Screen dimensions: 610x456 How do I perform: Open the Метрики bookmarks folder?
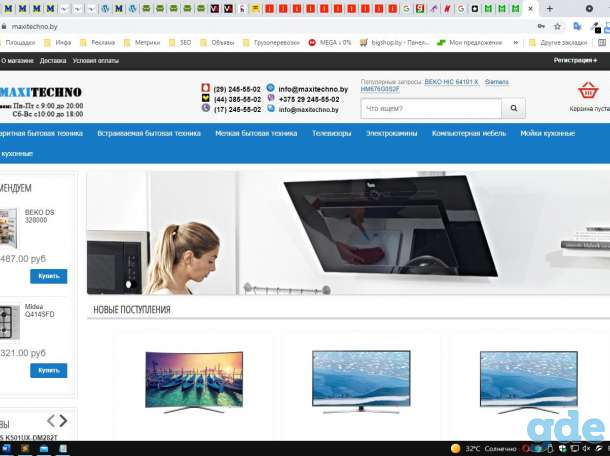[x=142, y=42]
